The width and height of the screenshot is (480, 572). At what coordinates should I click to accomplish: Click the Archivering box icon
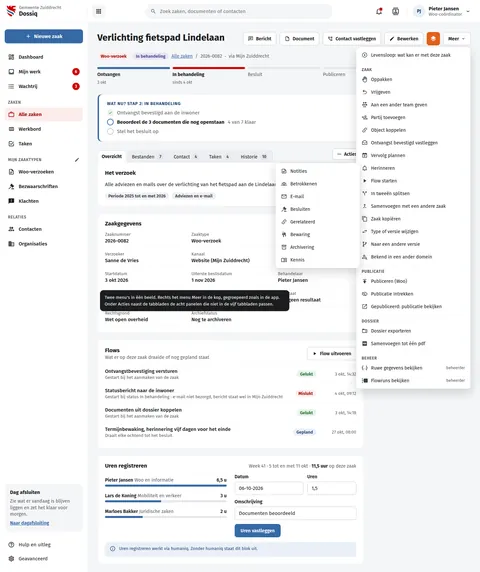pyautogui.click(x=284, y=247)
